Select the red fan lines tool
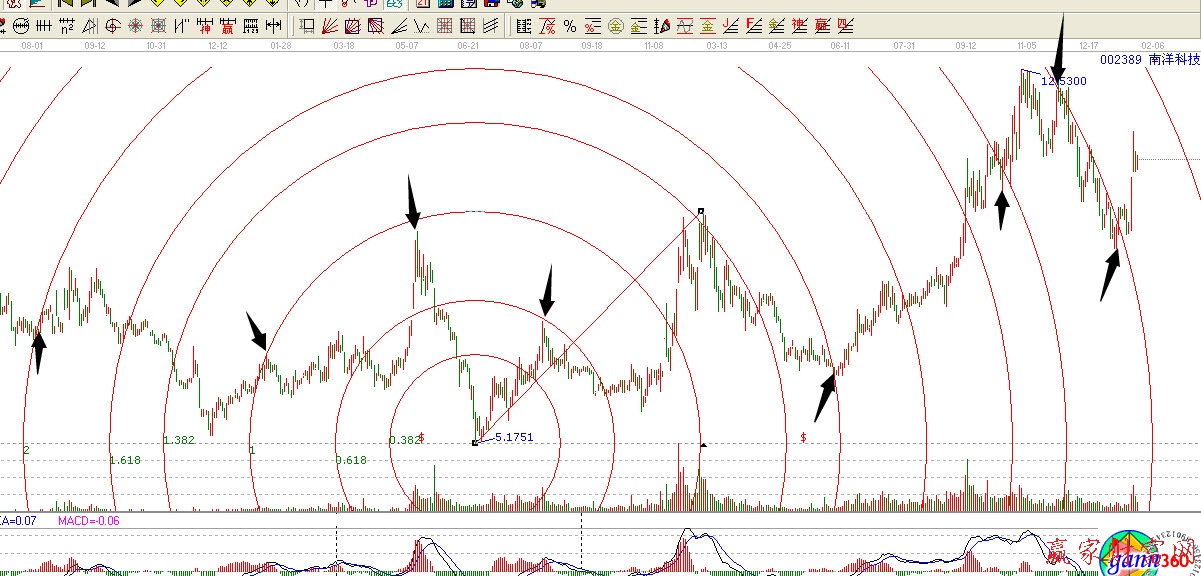 pos(329,26)
